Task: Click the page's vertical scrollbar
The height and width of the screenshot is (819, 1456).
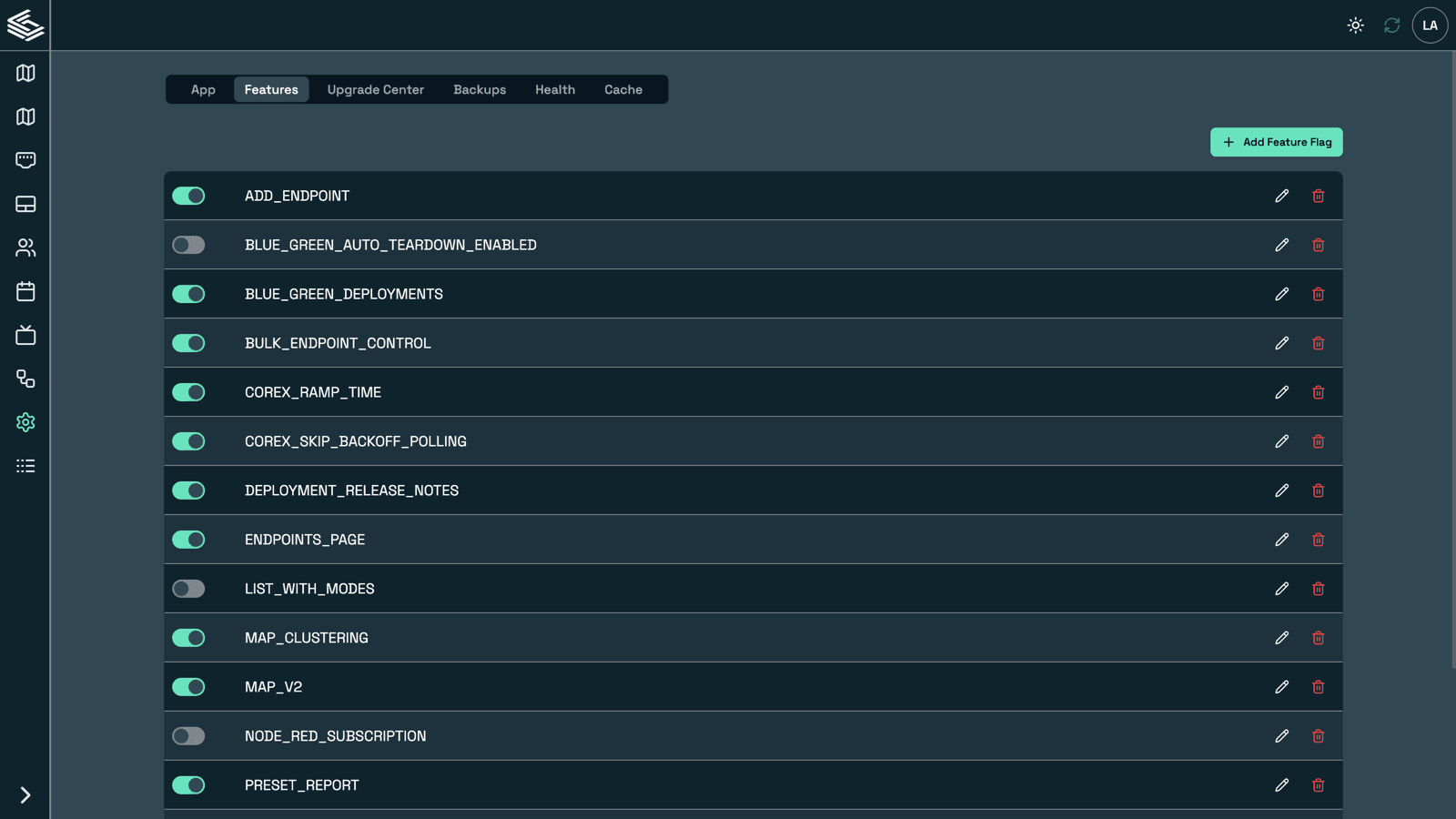Action: click(1451, 364)
